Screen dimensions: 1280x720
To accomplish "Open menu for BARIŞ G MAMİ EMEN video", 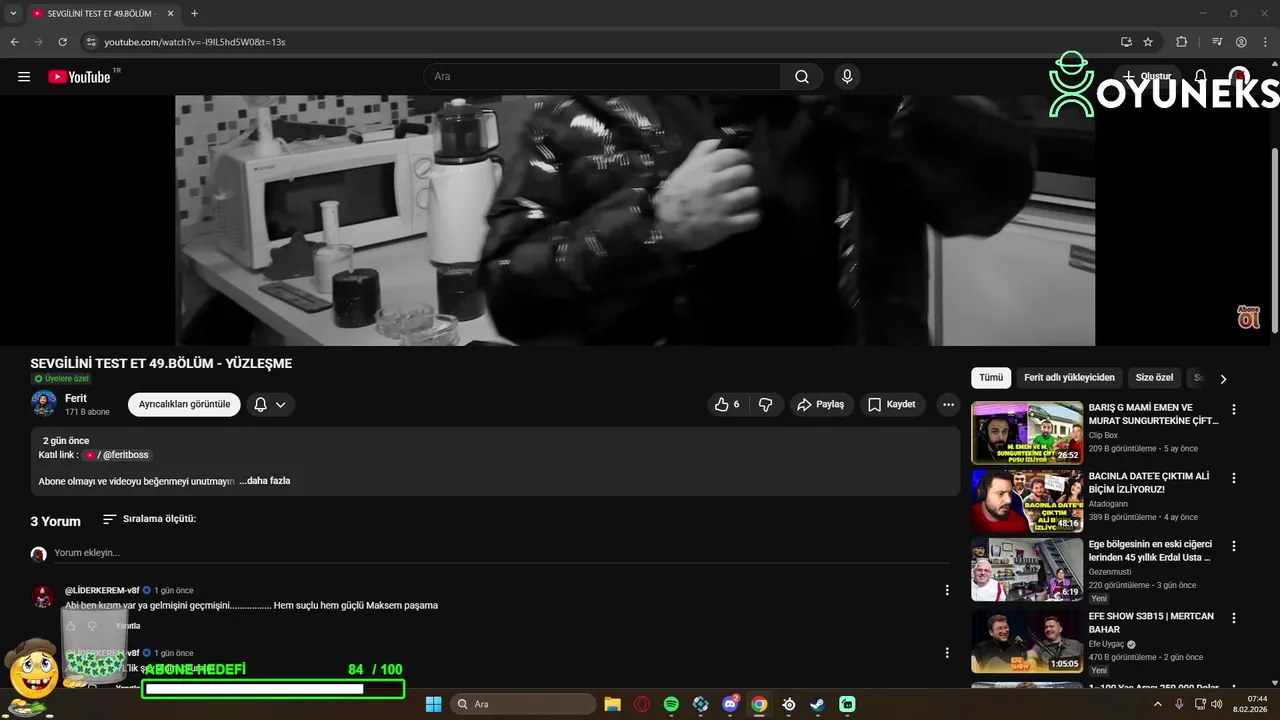I will tap(1233, 409).
